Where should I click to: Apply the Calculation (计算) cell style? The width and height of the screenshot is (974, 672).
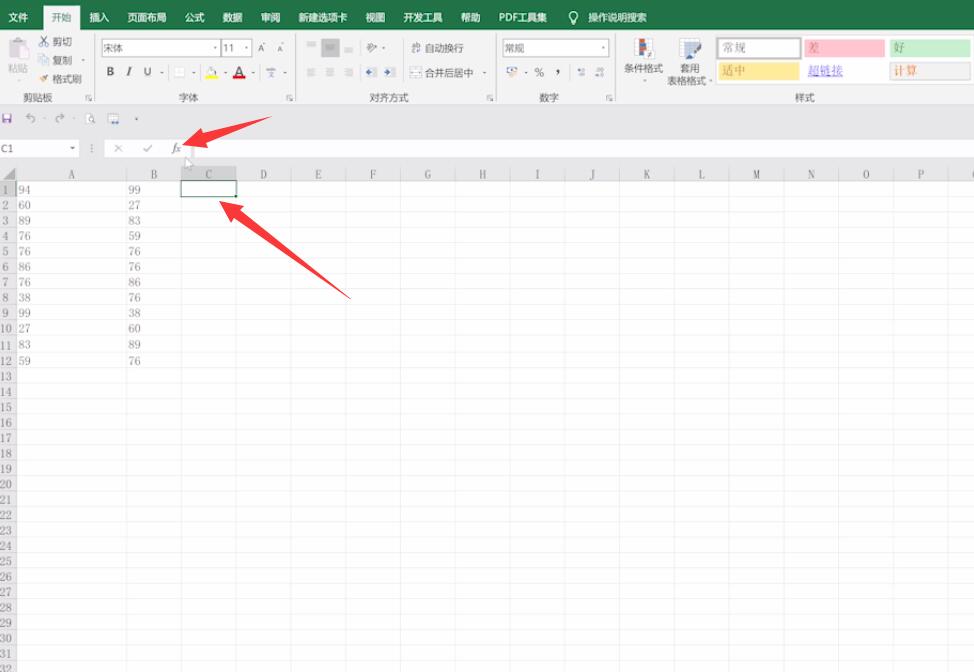coord(930,71)
